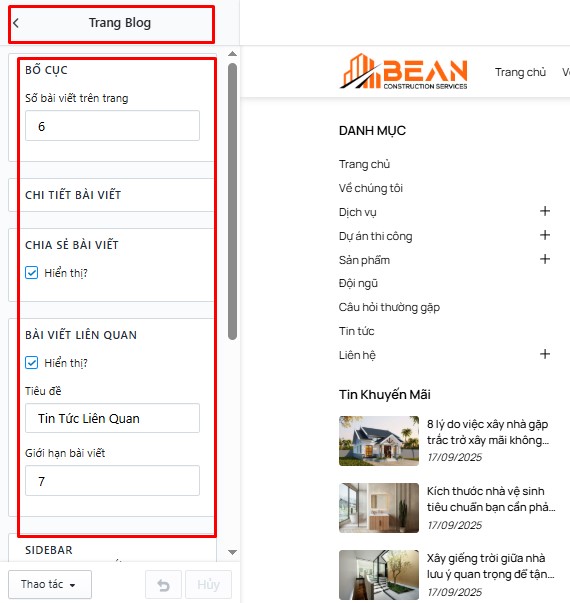Open the Kích thước nhà vệ sinh thumbnail
This screenshot has height=603, width=570.
click(379, 508)
